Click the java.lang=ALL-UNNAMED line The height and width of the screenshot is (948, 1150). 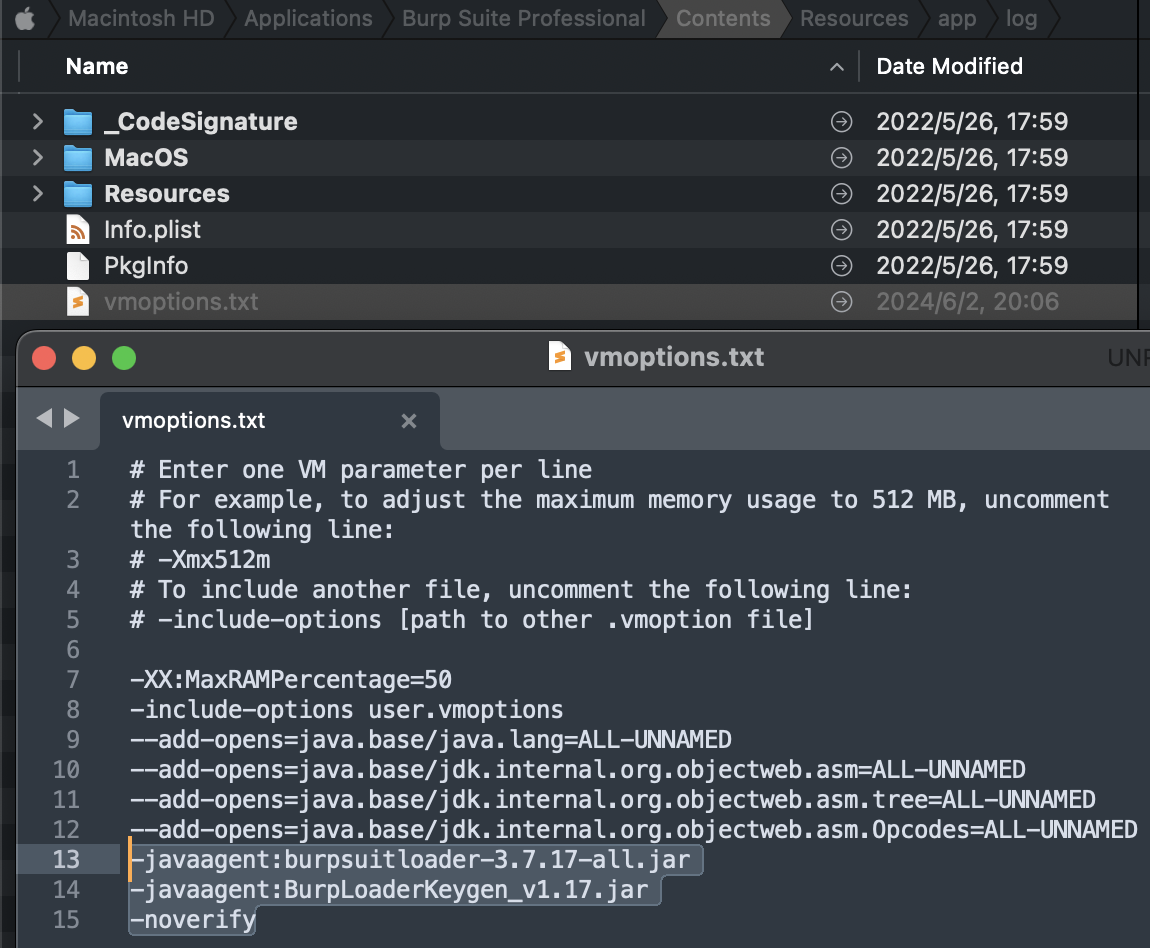point(431,740)
